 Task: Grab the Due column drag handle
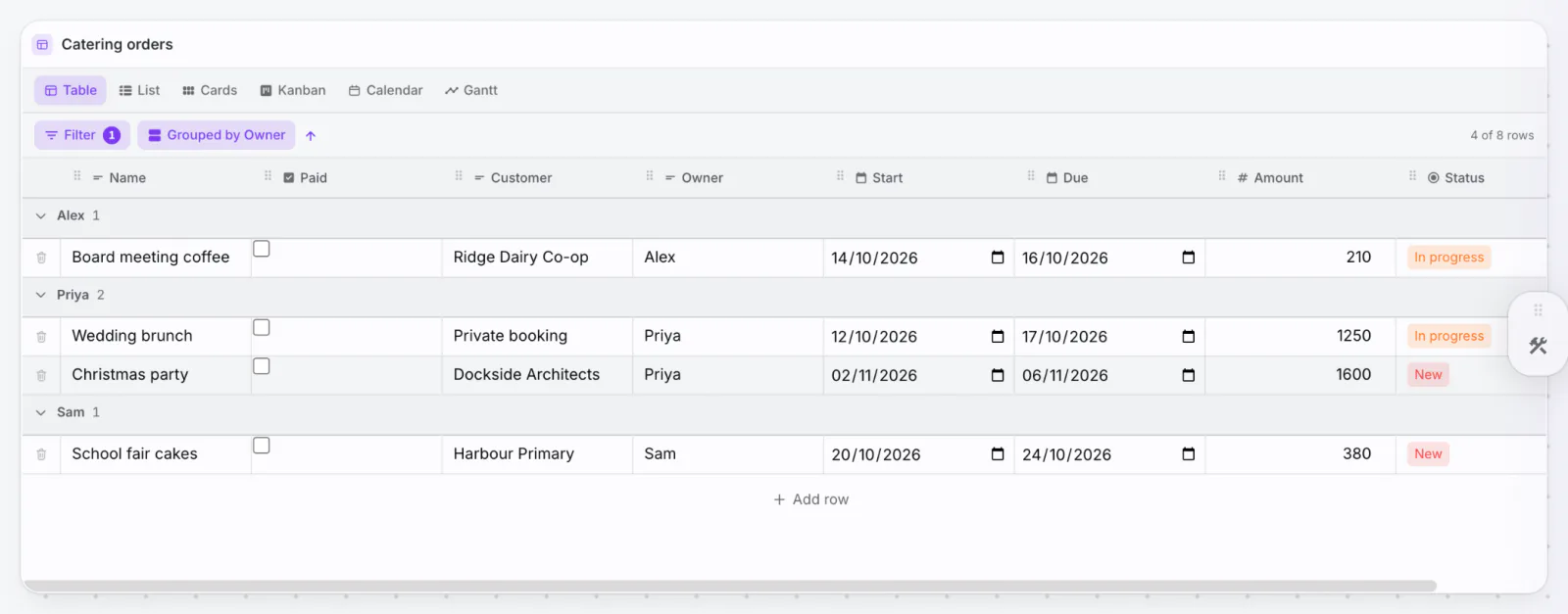(x=1031, y=176)
